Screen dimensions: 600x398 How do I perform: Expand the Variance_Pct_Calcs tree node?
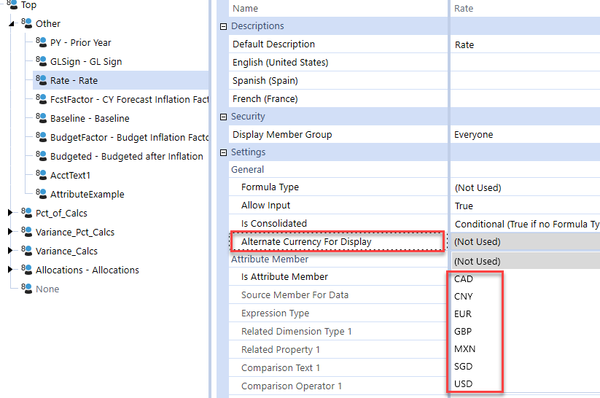(x=10, y=232)
